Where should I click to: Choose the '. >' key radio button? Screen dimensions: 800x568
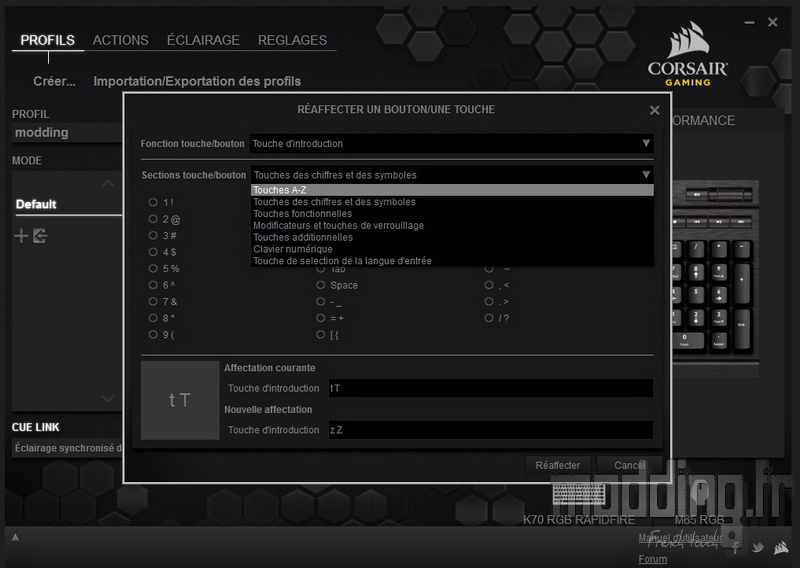[489, 302]
